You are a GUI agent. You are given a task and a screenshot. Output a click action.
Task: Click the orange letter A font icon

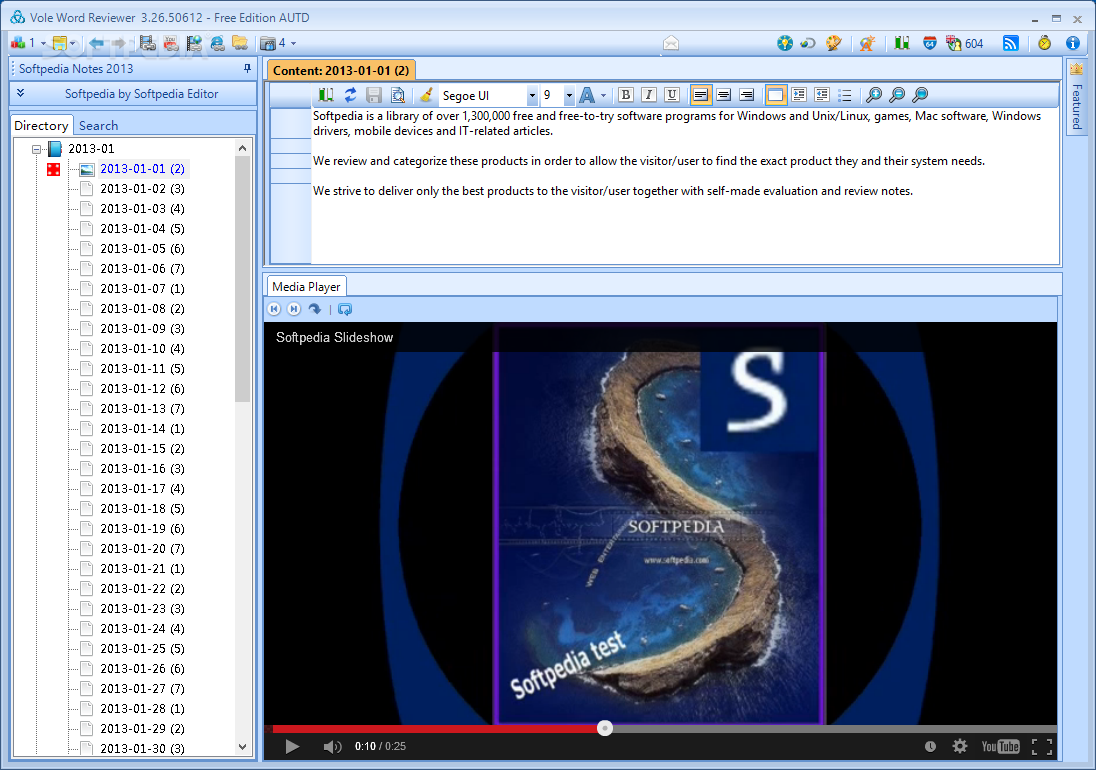[867, 43]
